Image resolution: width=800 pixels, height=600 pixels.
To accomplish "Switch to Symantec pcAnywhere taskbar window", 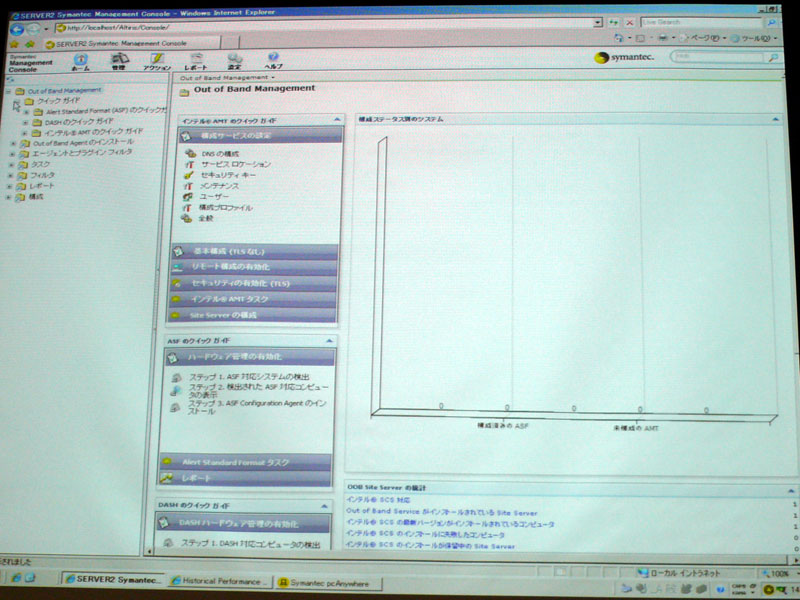I will pos(329,583).
